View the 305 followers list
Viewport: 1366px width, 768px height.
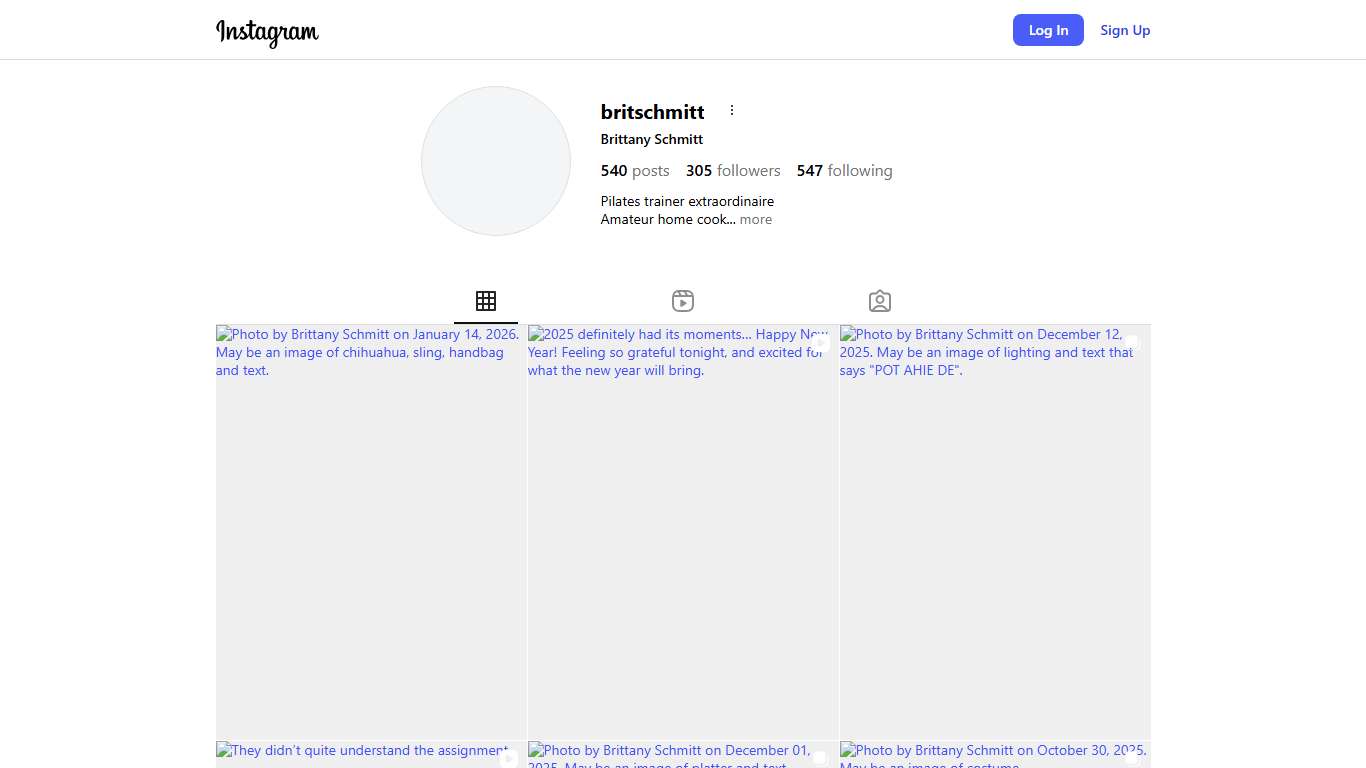coord(733,171)
